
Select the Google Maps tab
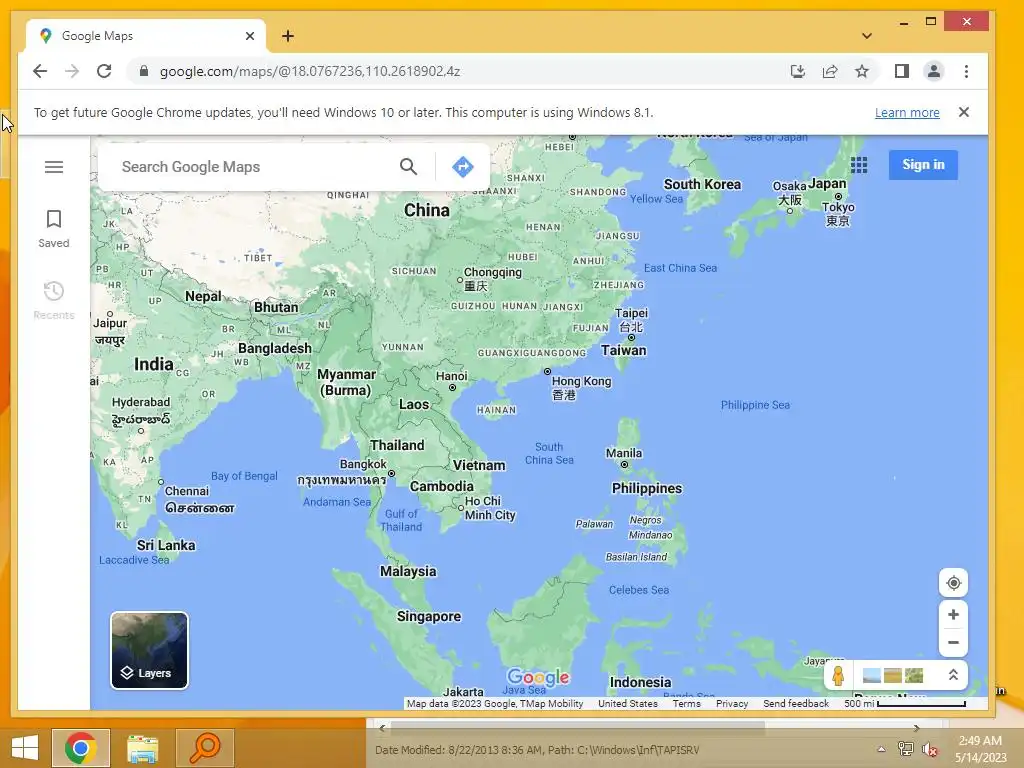[145, 36]
